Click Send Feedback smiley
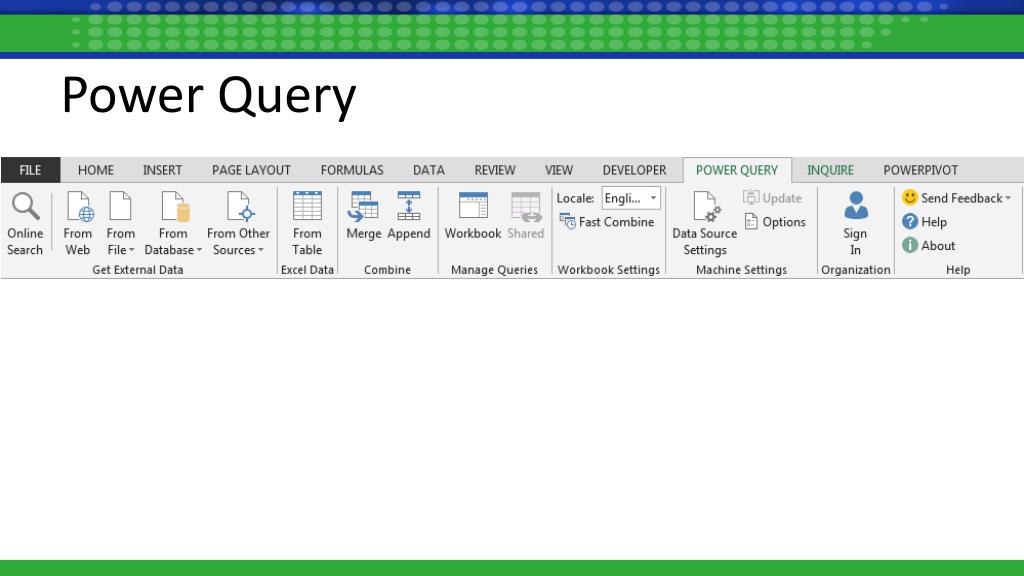1024x576 pixels. (910, 197)
